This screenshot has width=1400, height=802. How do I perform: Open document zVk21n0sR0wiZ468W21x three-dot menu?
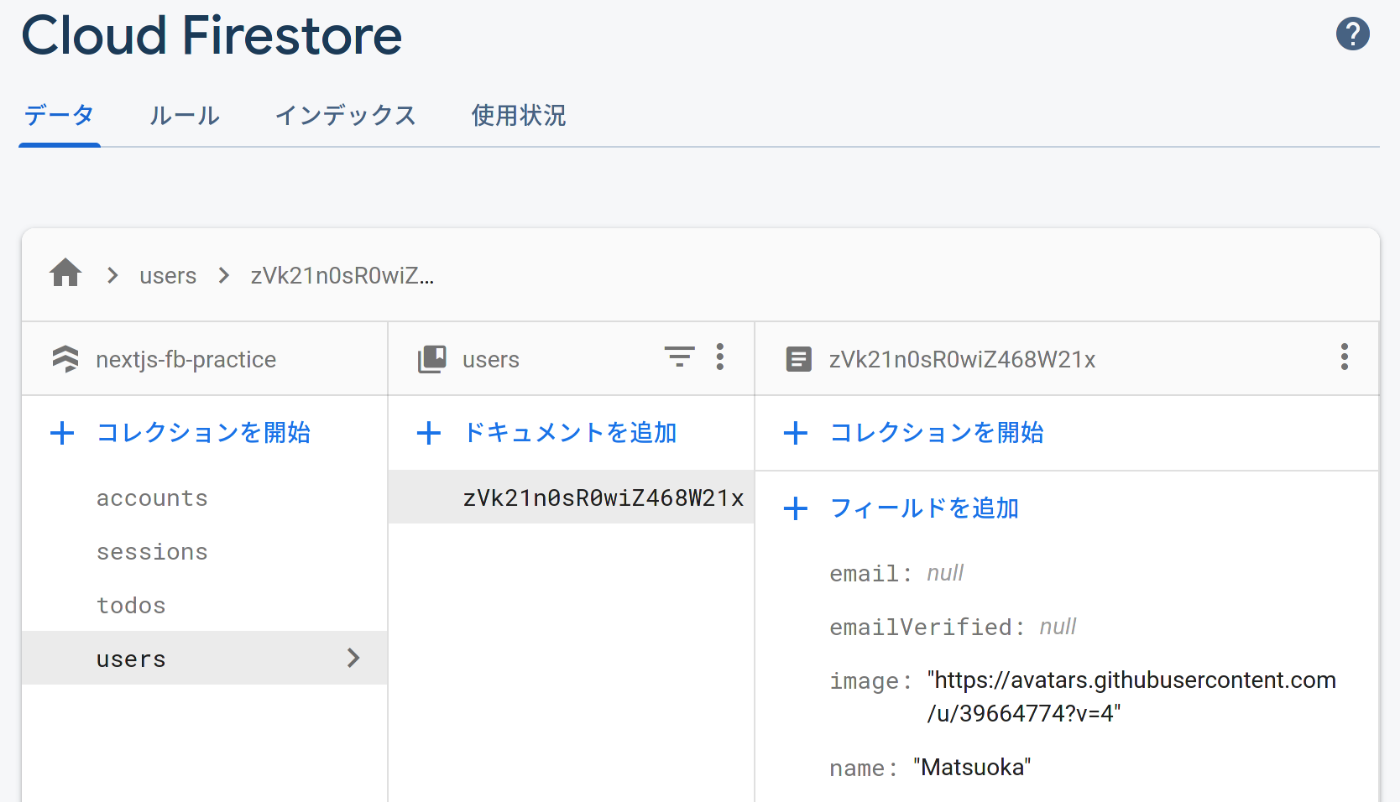pyautogui.click(x=1344, y=357)
